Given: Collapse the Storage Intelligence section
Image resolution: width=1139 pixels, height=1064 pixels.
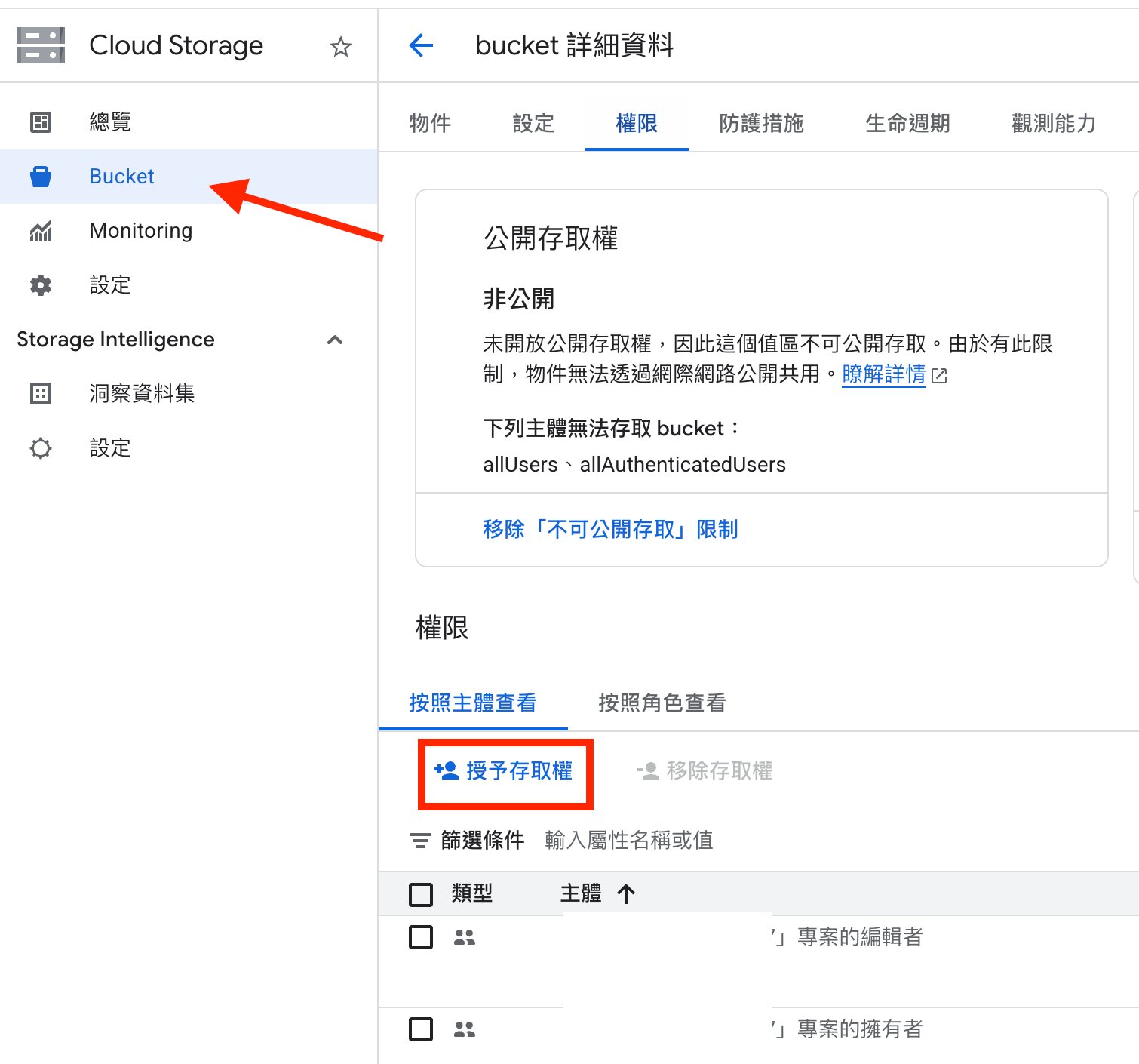Looking at the screenshot, I should pyautogui.click(x=335, y=340).
